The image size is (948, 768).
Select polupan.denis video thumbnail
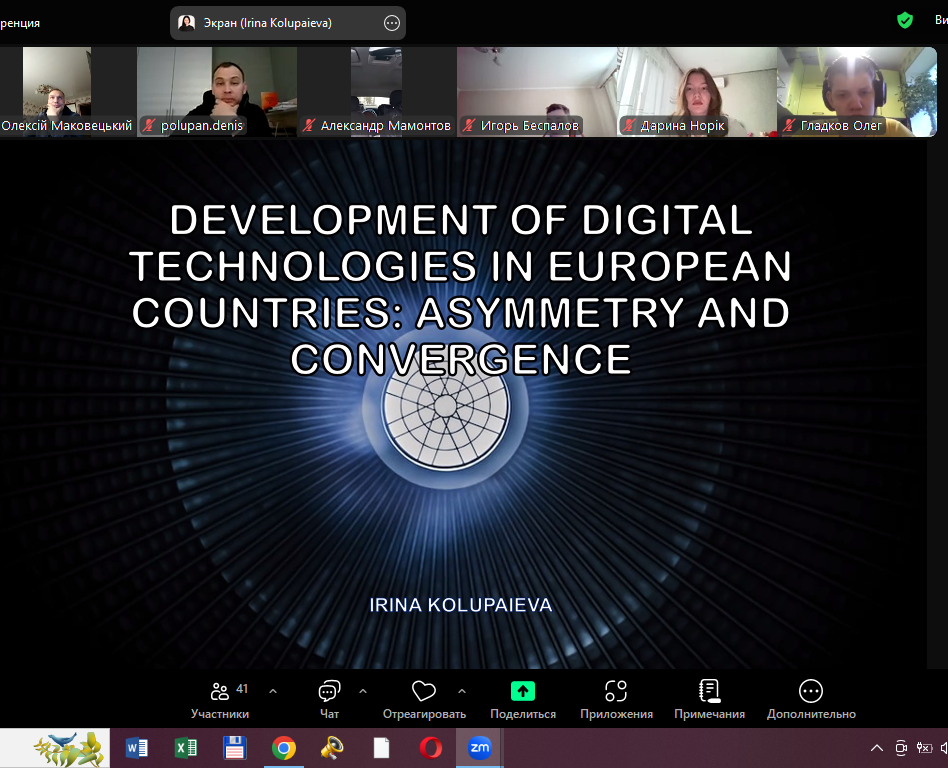pos(217,90)
